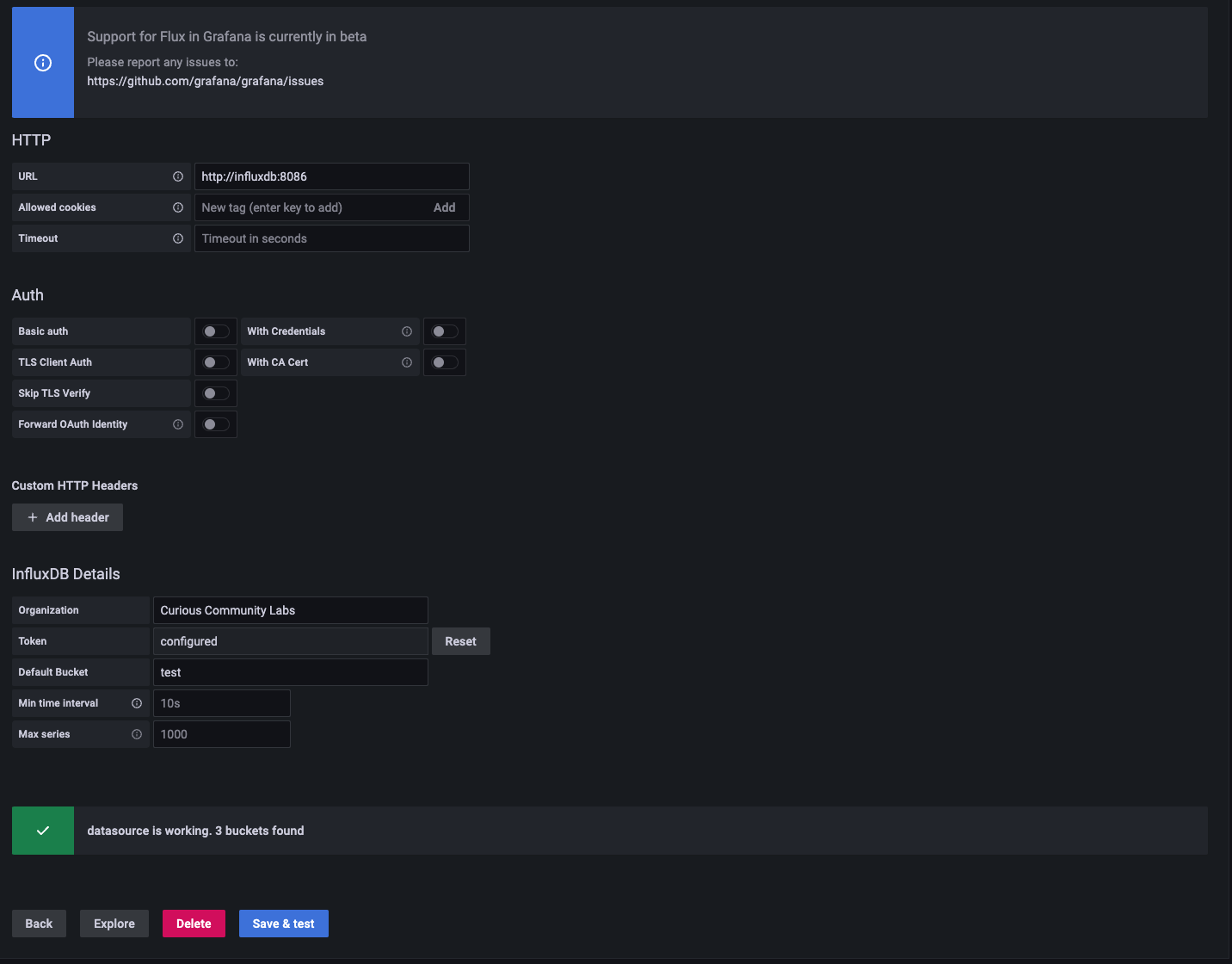This screenshot has width=1232, height=964.
Task: Click the Min time interval info icon
Action: click(x=137, y=703)
